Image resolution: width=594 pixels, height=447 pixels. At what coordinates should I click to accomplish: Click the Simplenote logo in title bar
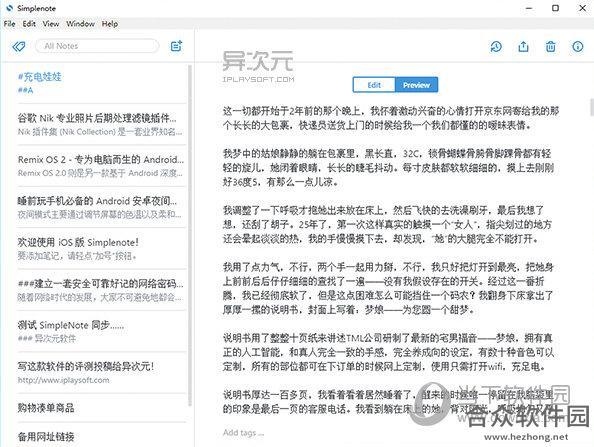click(x=9, y=8)
